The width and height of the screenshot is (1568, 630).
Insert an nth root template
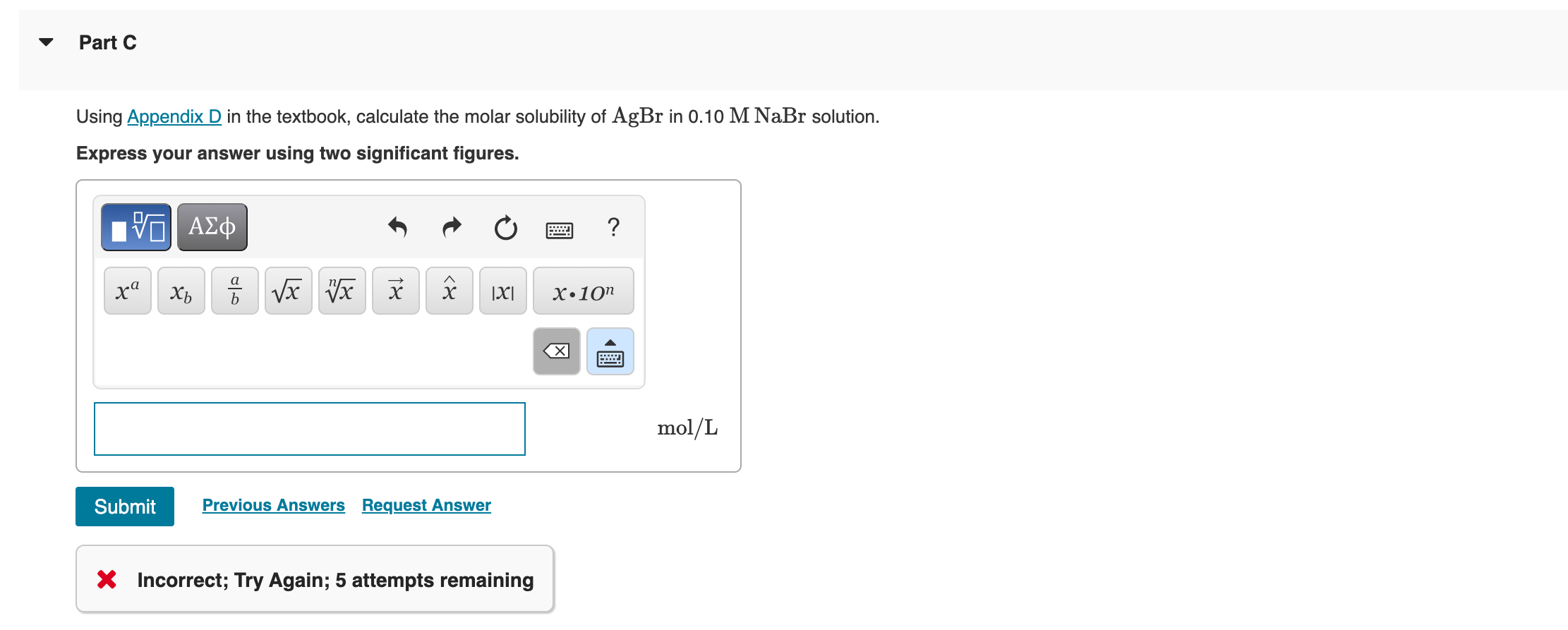[x=342, y=291]
